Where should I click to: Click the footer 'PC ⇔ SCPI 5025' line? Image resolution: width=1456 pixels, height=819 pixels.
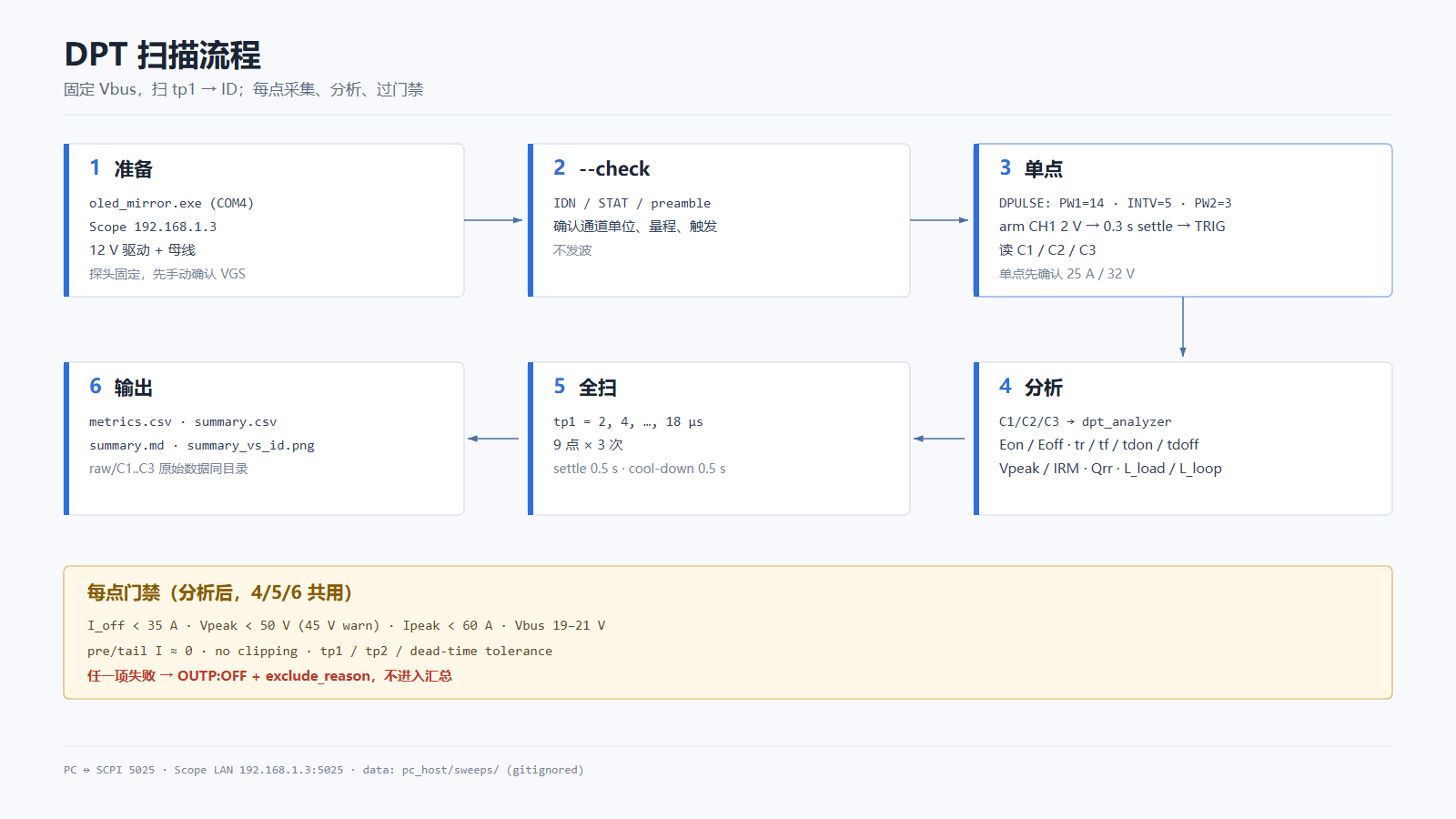click(323, 770)
